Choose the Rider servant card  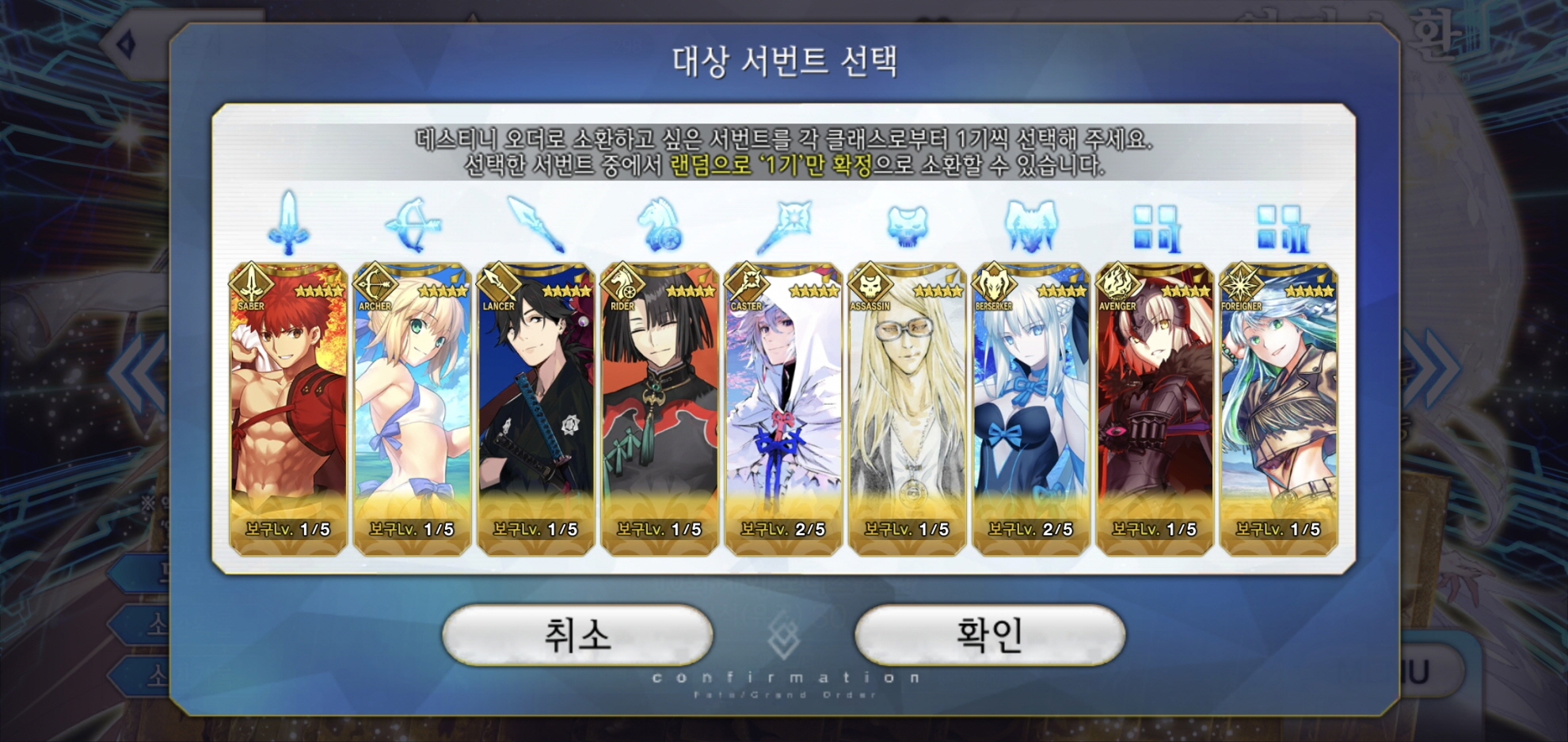click(660, 409)
